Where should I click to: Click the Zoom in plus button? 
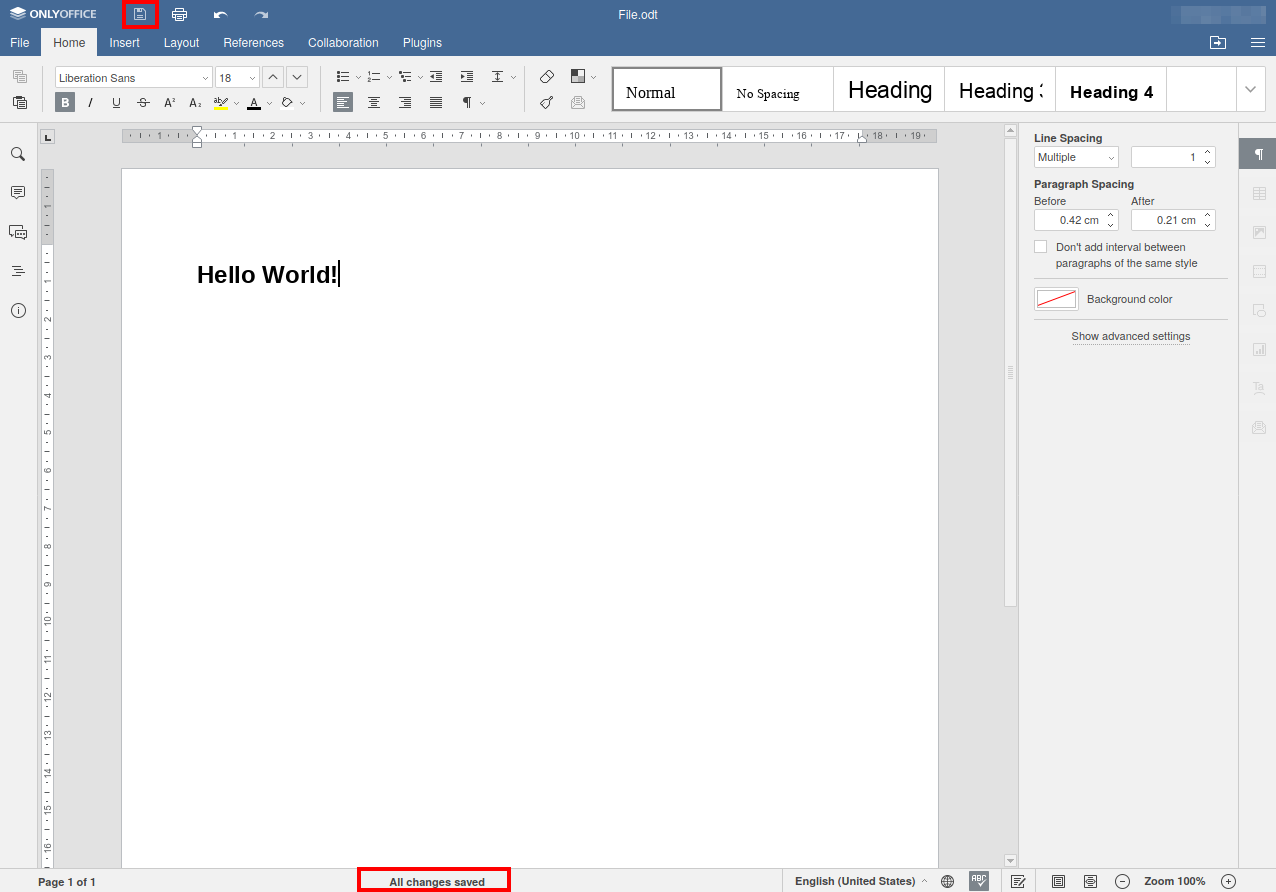[1229, 881]
